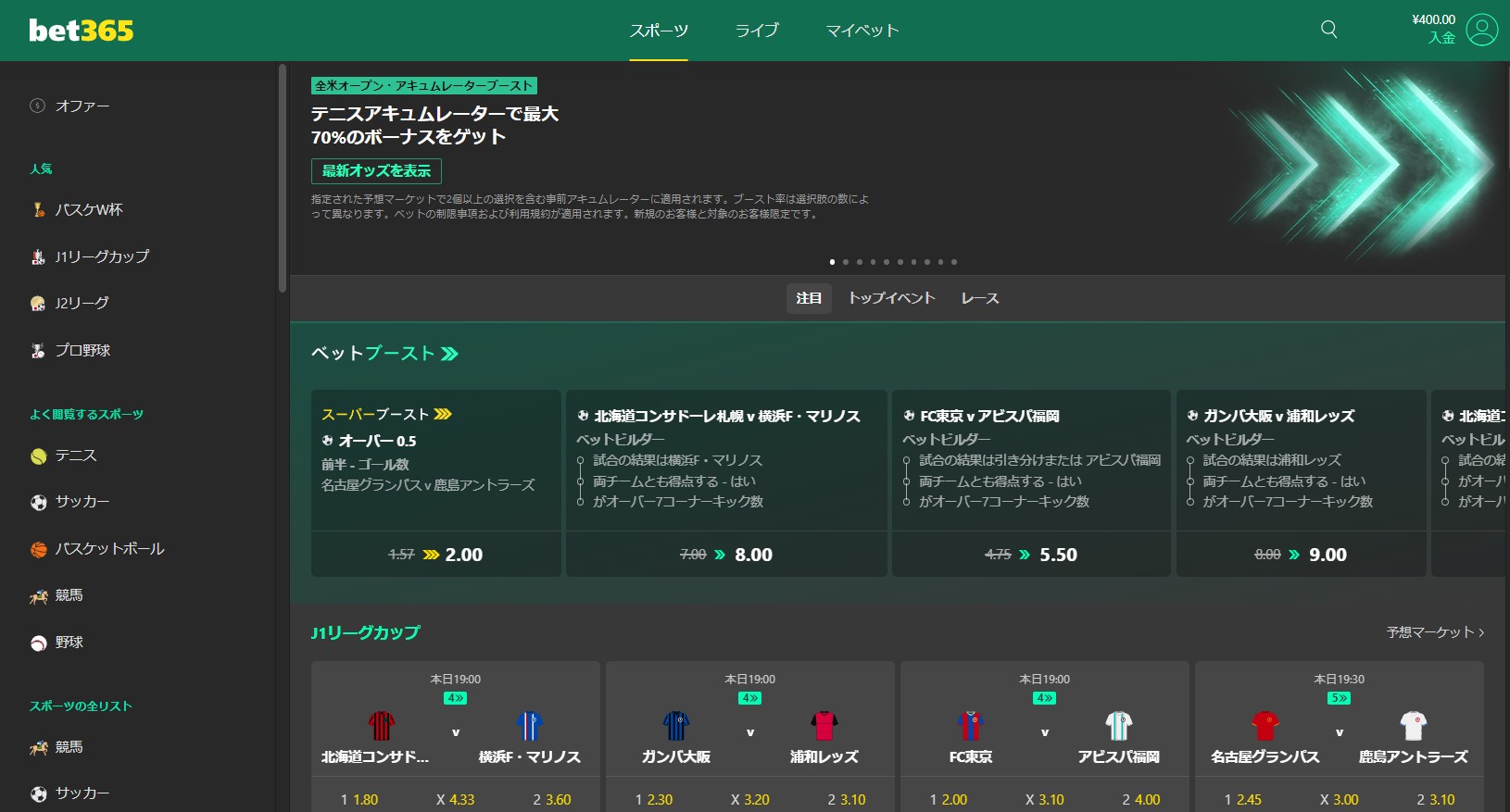Image resolution: width=1510 pixels, height=812 pixels.
Task: Click the バスケットボール icon
Action: [38, 549]
